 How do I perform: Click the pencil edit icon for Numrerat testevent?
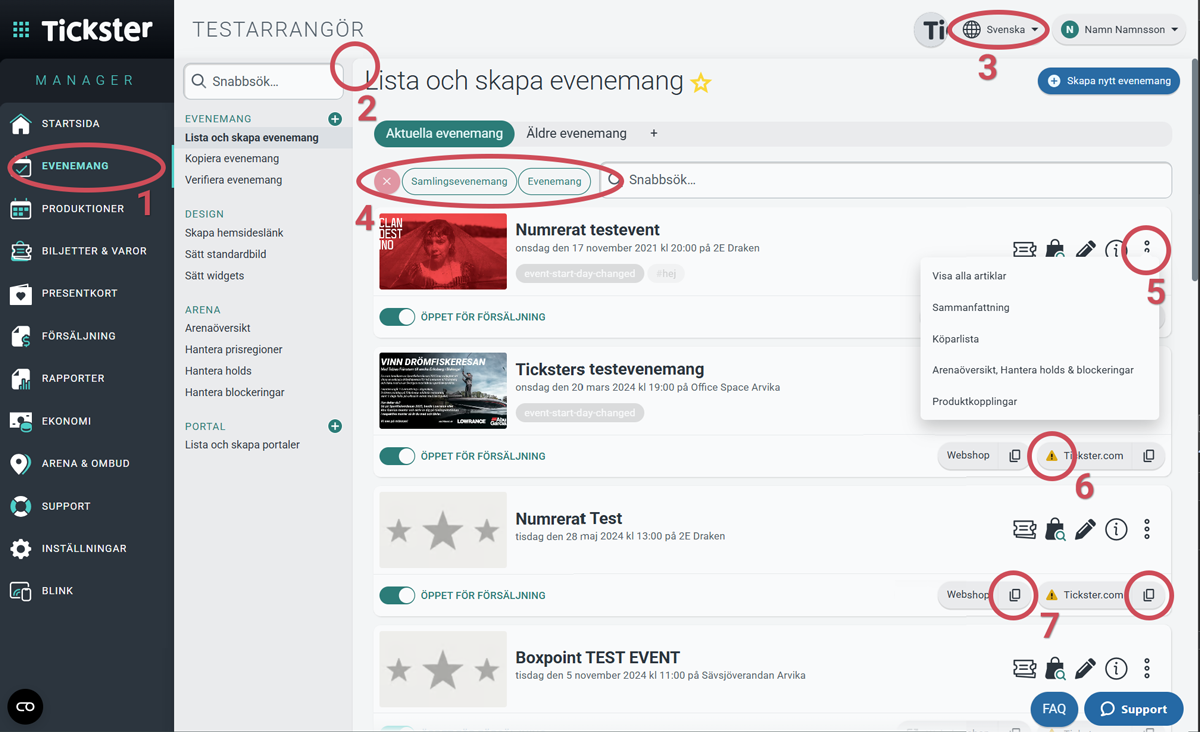coord(1085,250)
